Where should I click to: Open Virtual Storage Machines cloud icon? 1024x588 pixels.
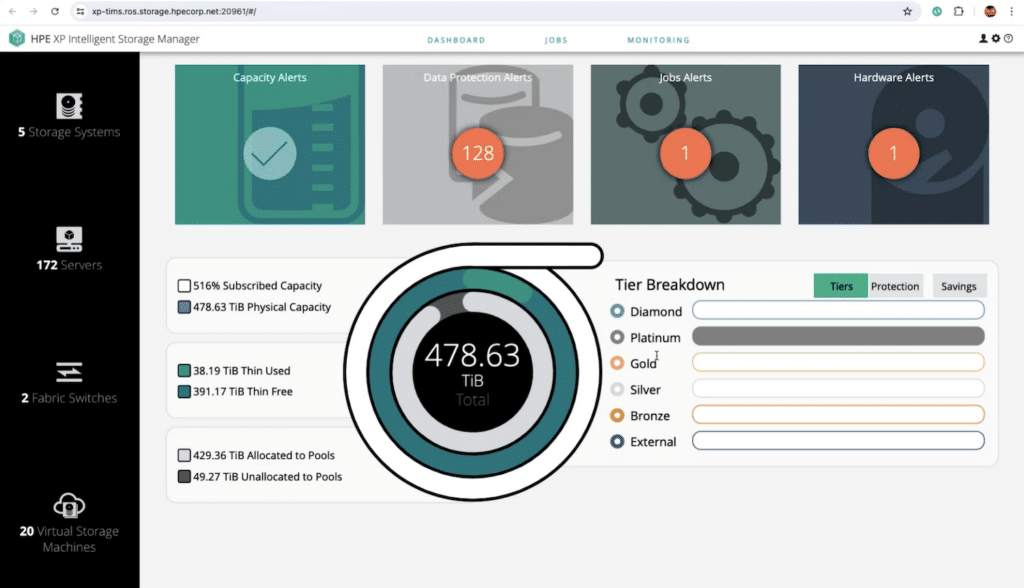(x=69, y=506)
